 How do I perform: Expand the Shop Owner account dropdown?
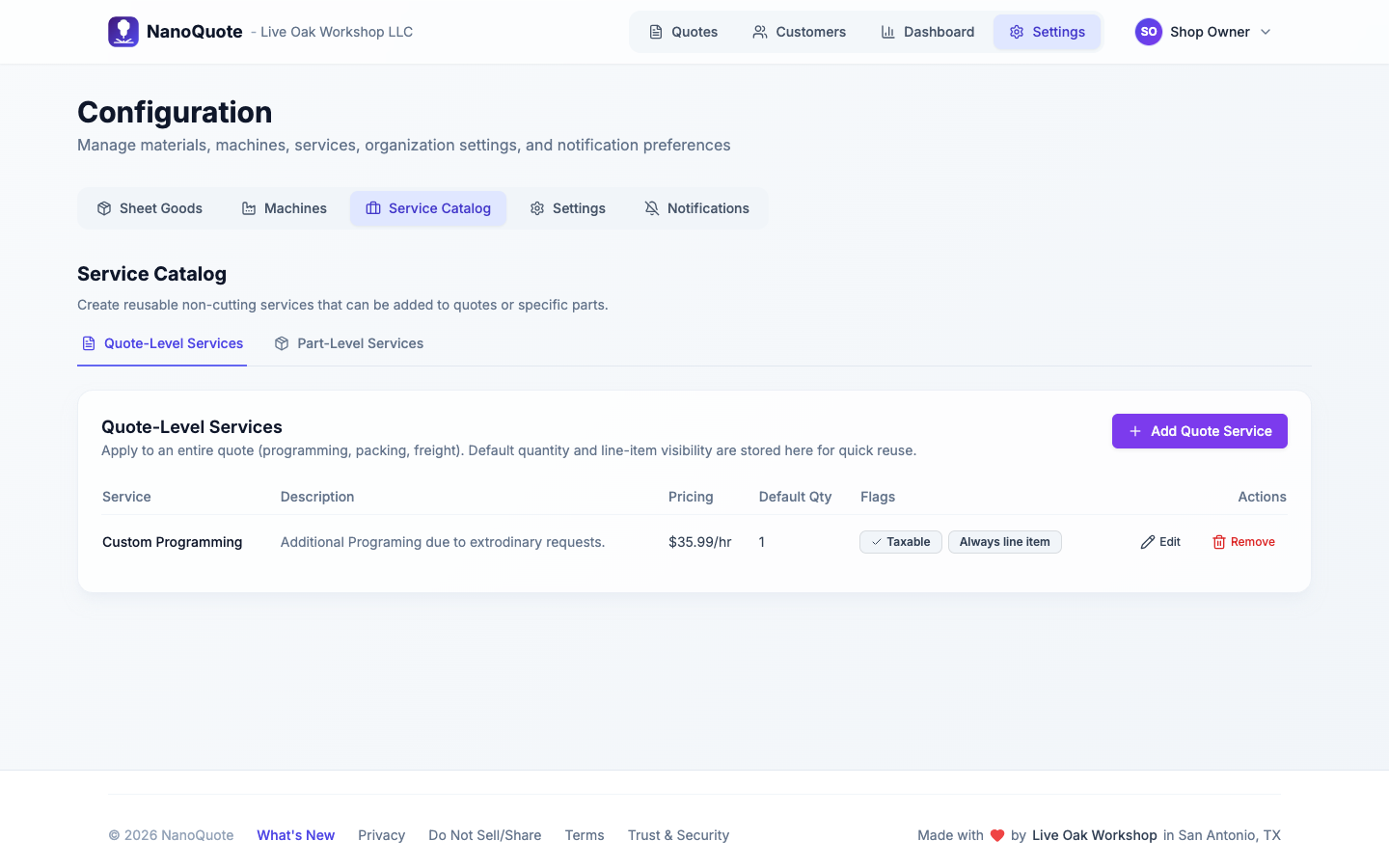pos(1266,32)
